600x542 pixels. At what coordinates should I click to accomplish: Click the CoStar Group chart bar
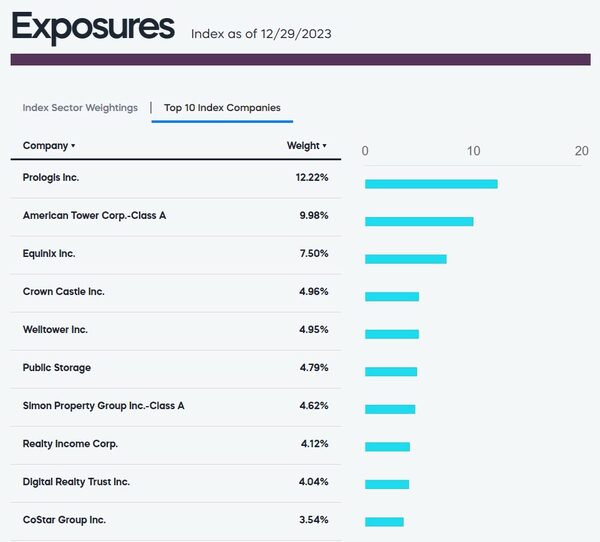point(384,522)
